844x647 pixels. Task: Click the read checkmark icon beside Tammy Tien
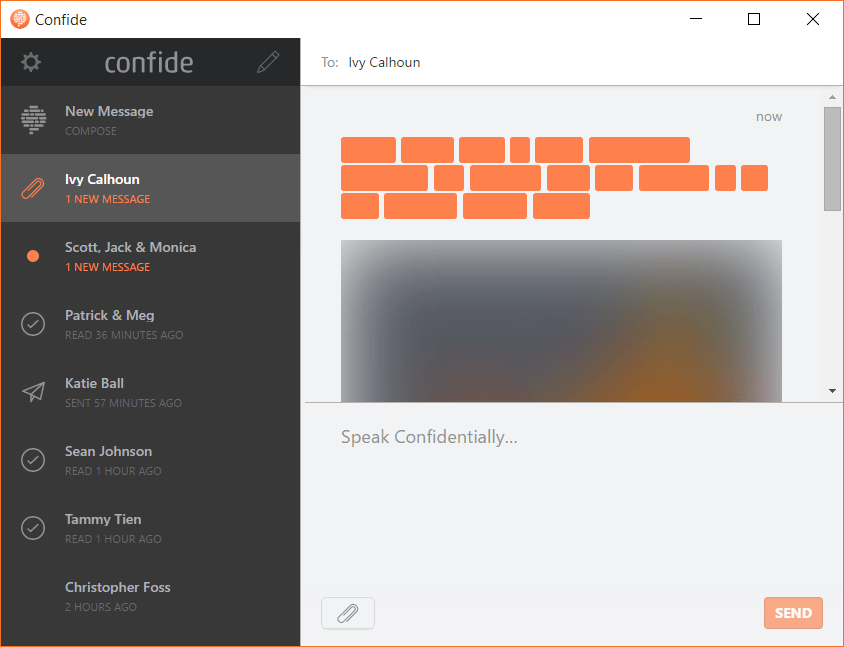[33, 528]
